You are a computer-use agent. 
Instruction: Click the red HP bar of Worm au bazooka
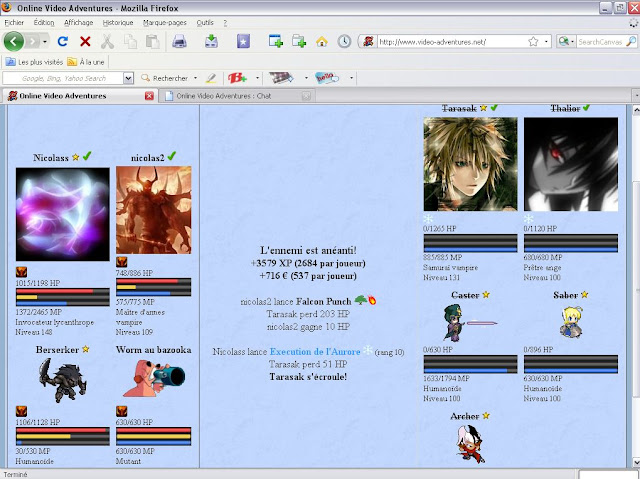(153, 430)
